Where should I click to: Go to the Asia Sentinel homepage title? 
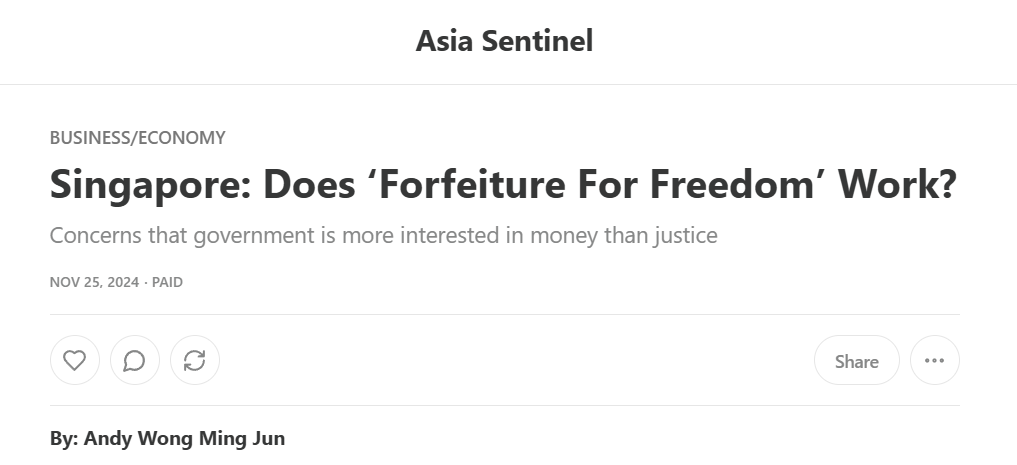pyautogui.click(x=504, y=41)
